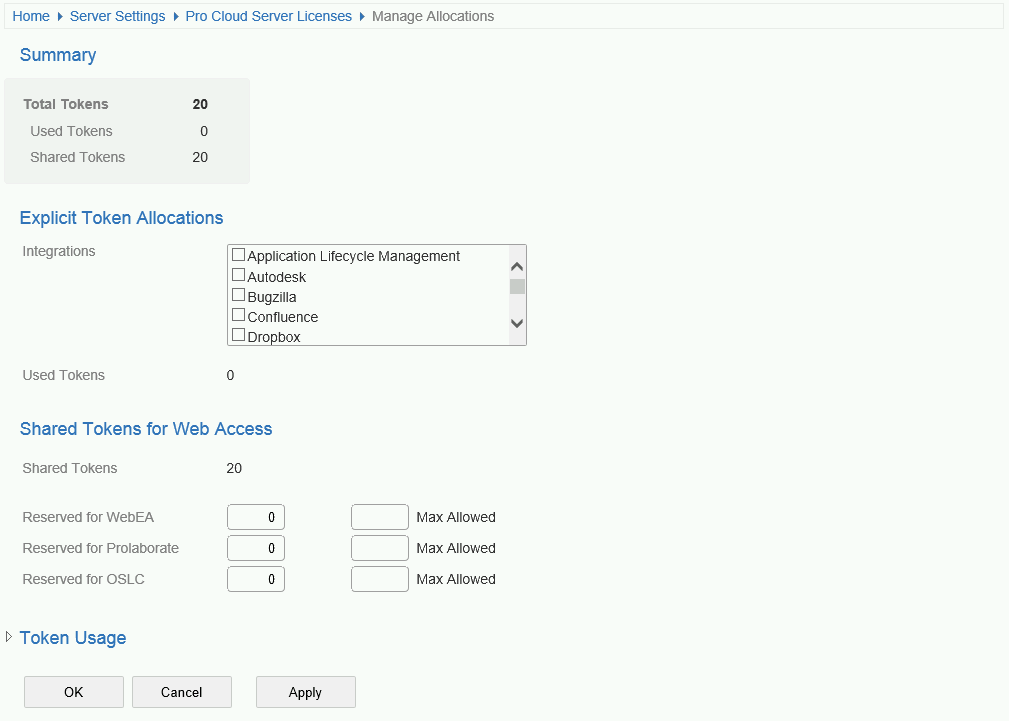Apply the token allocation changes
Viewport: 1009px width, 721px height.
[x=305, y=692]
